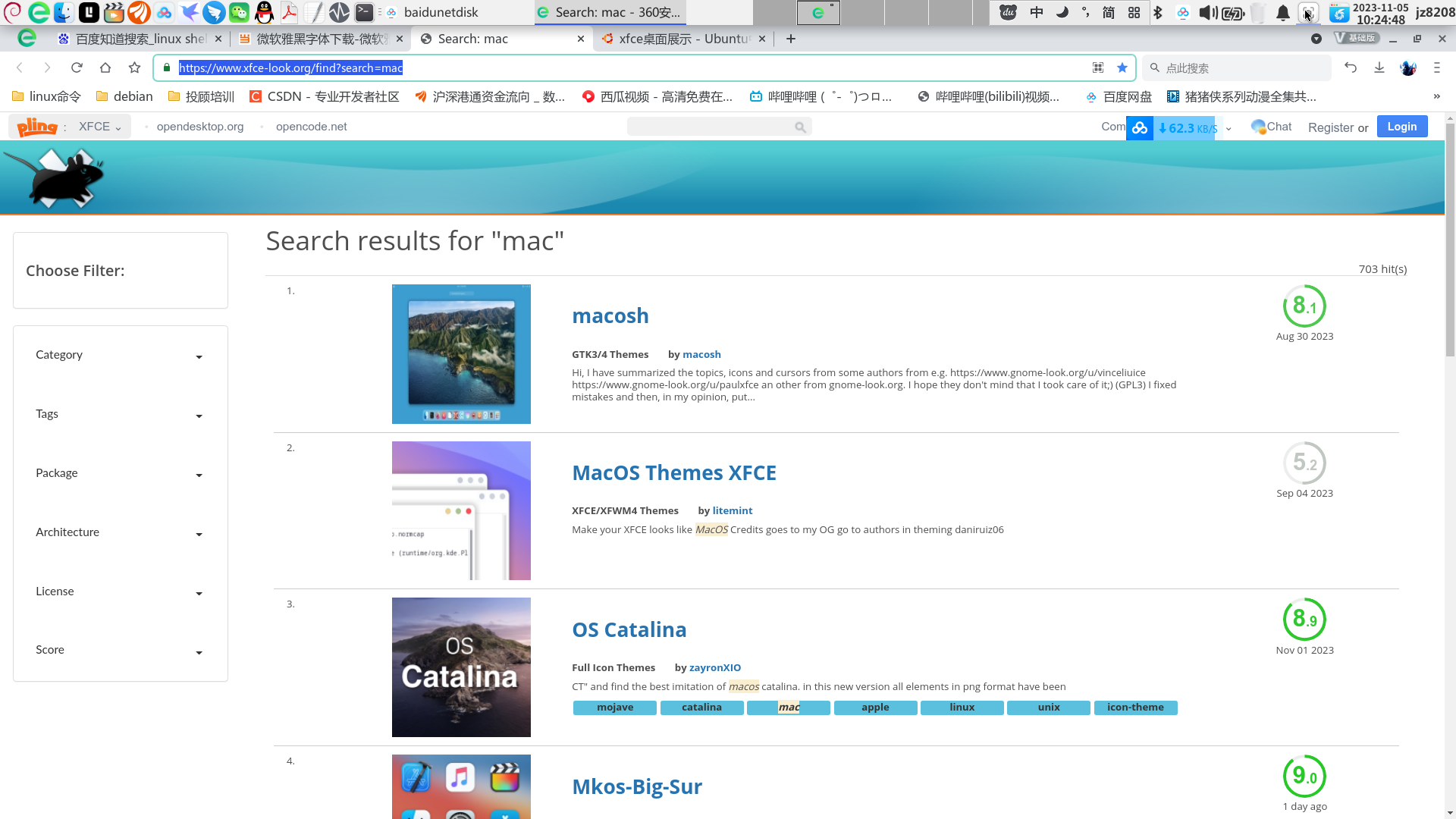The width and height of the screenshot is (1456, 819).
Task: Select the catalina tag
Action: pos(701,708)
